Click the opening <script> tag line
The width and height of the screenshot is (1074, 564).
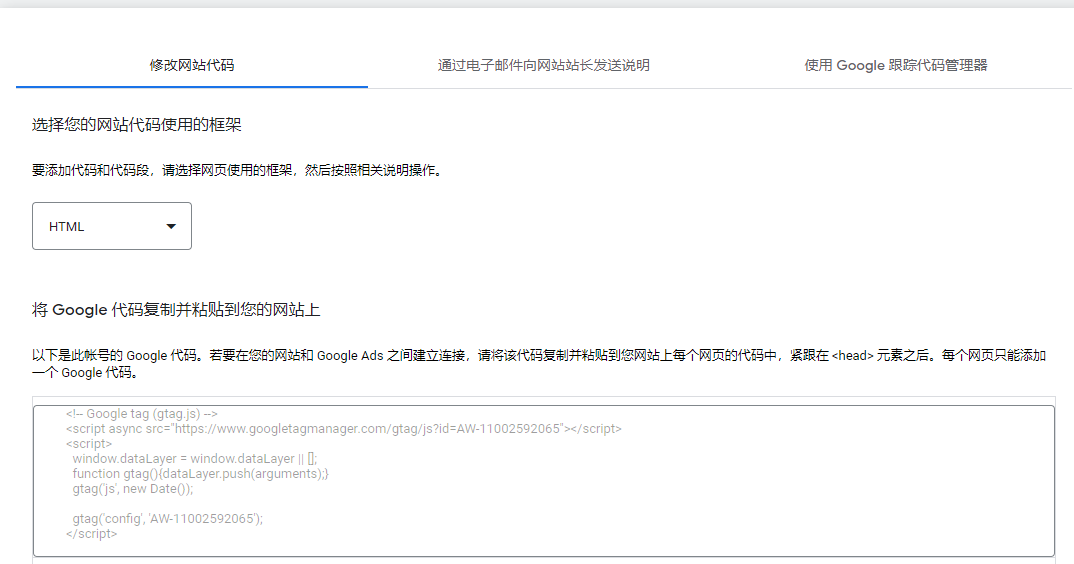[89, 444]
